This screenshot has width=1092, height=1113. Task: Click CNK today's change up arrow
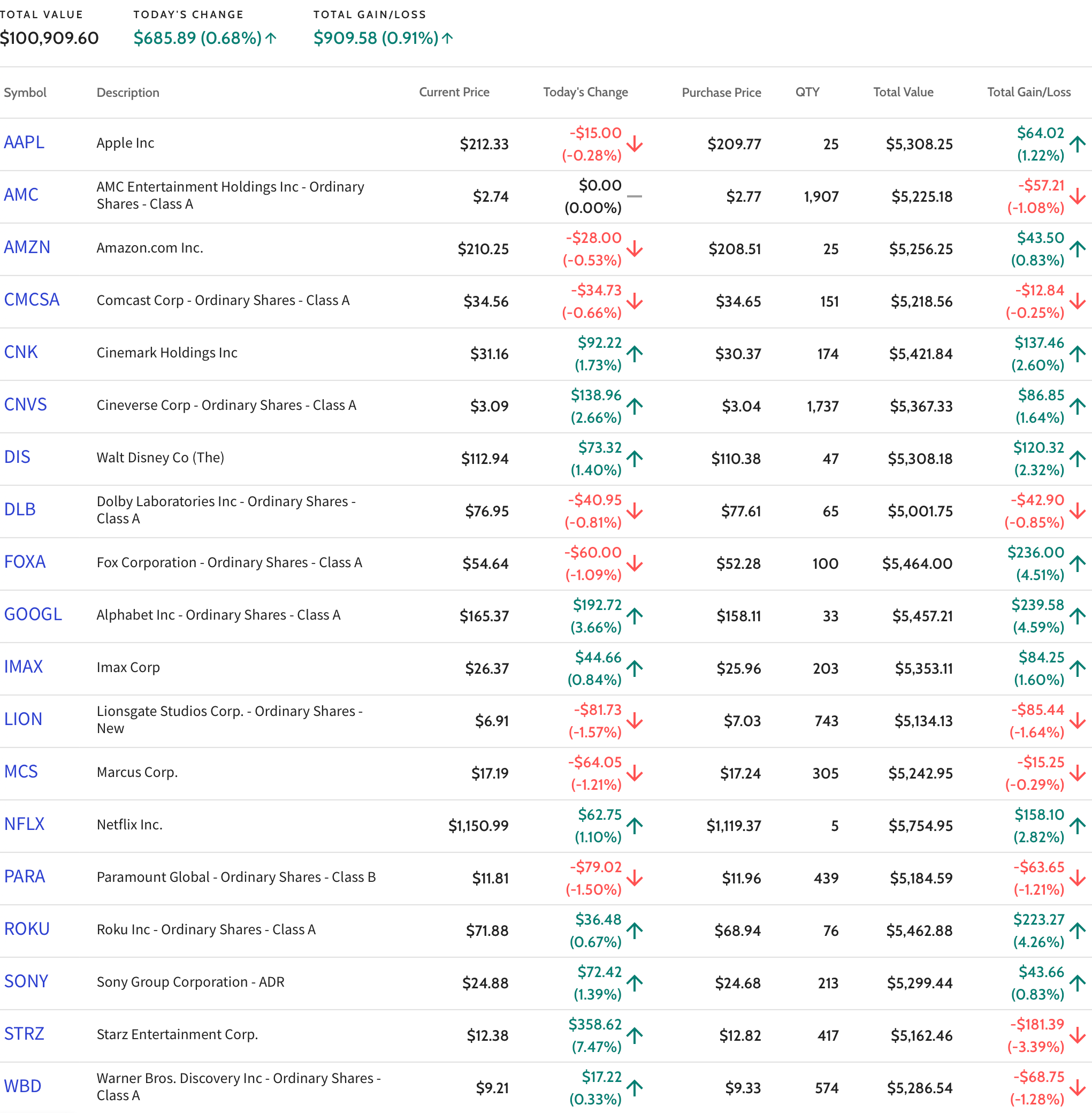(x=635, y=353)
